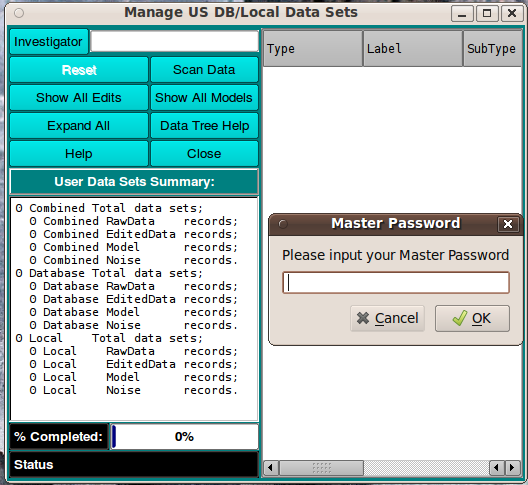Click the horizontal scrollbar thumb
The image size is (528, 485).
pos(322,468)
